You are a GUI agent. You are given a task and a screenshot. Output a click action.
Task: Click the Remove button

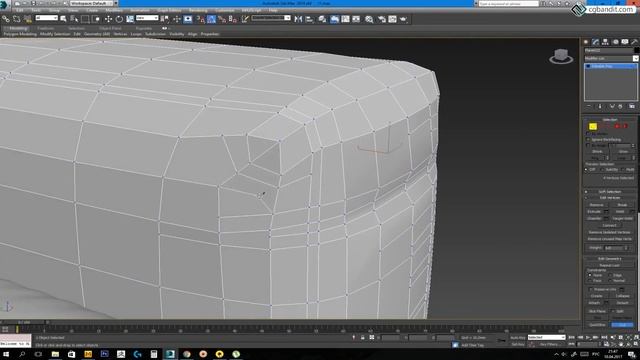click(596, 204)
